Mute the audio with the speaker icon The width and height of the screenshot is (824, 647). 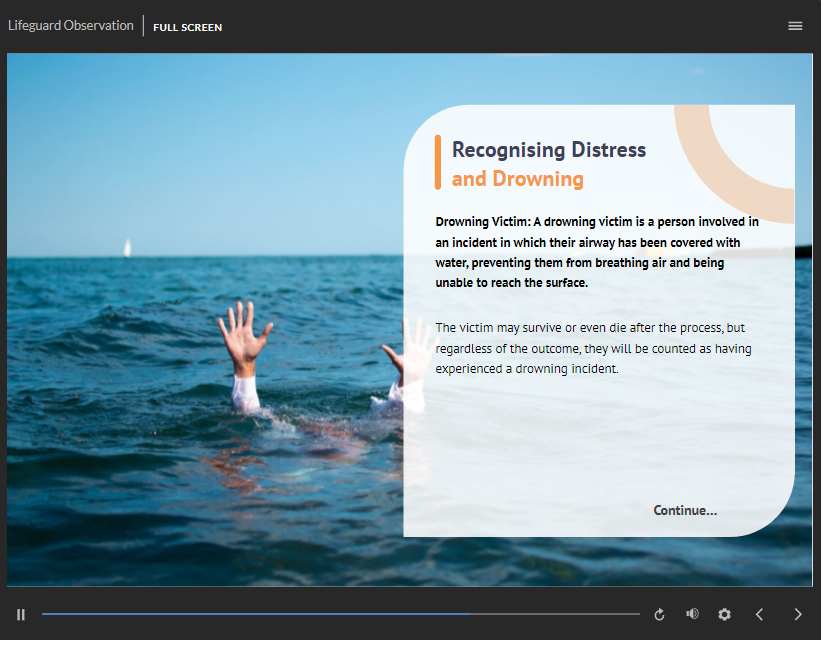[692, 614]
